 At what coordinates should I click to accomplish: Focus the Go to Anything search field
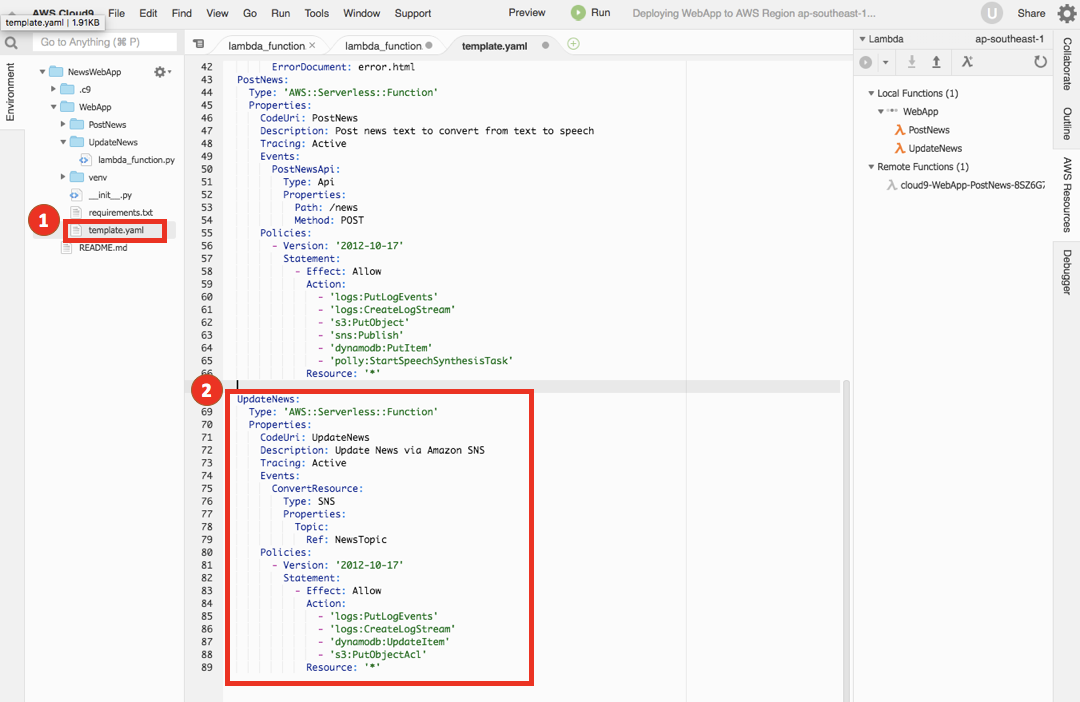point(105,43)
